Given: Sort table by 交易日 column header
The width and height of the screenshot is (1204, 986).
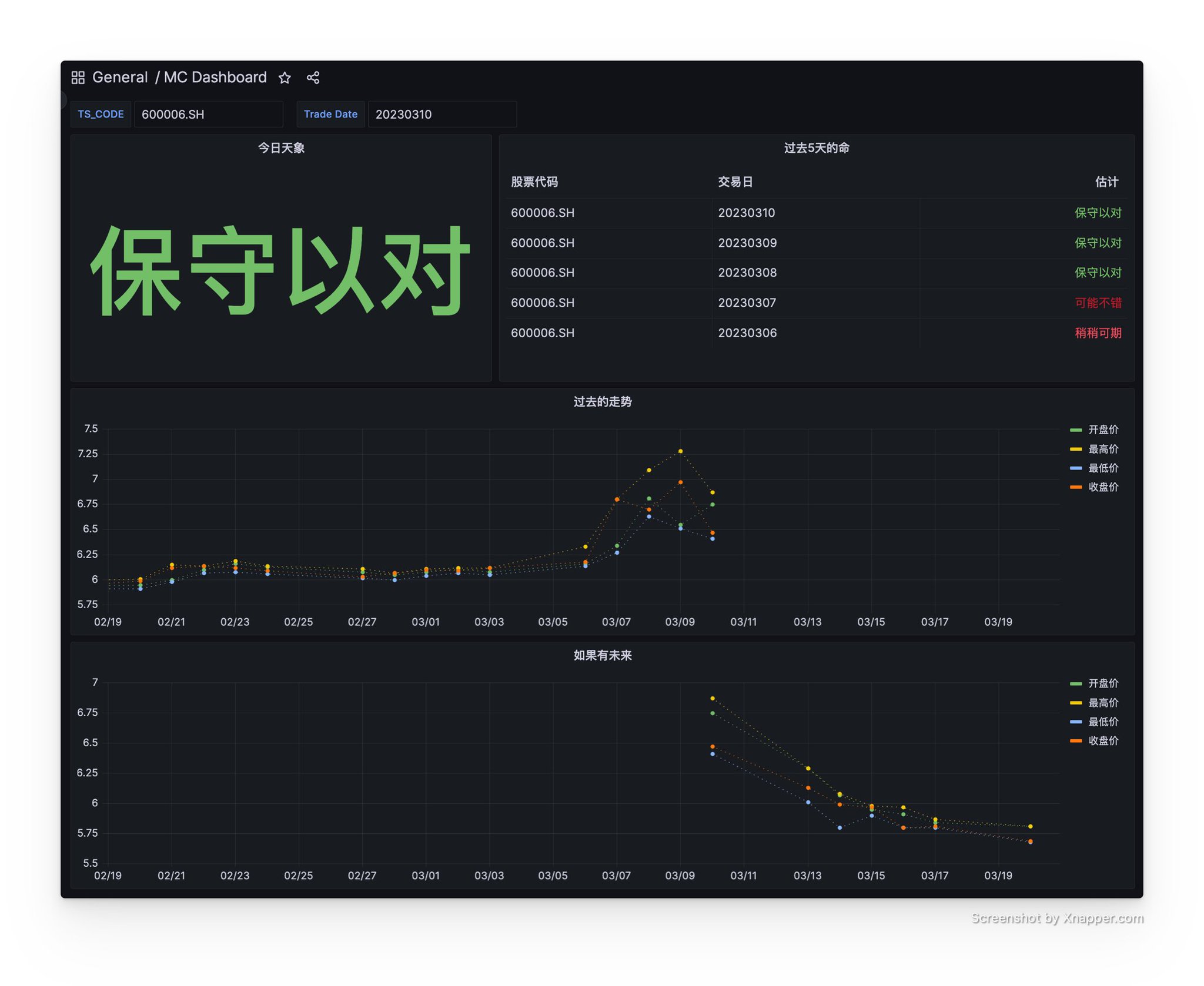Looking at the screenshot, I should coord(735,182).
